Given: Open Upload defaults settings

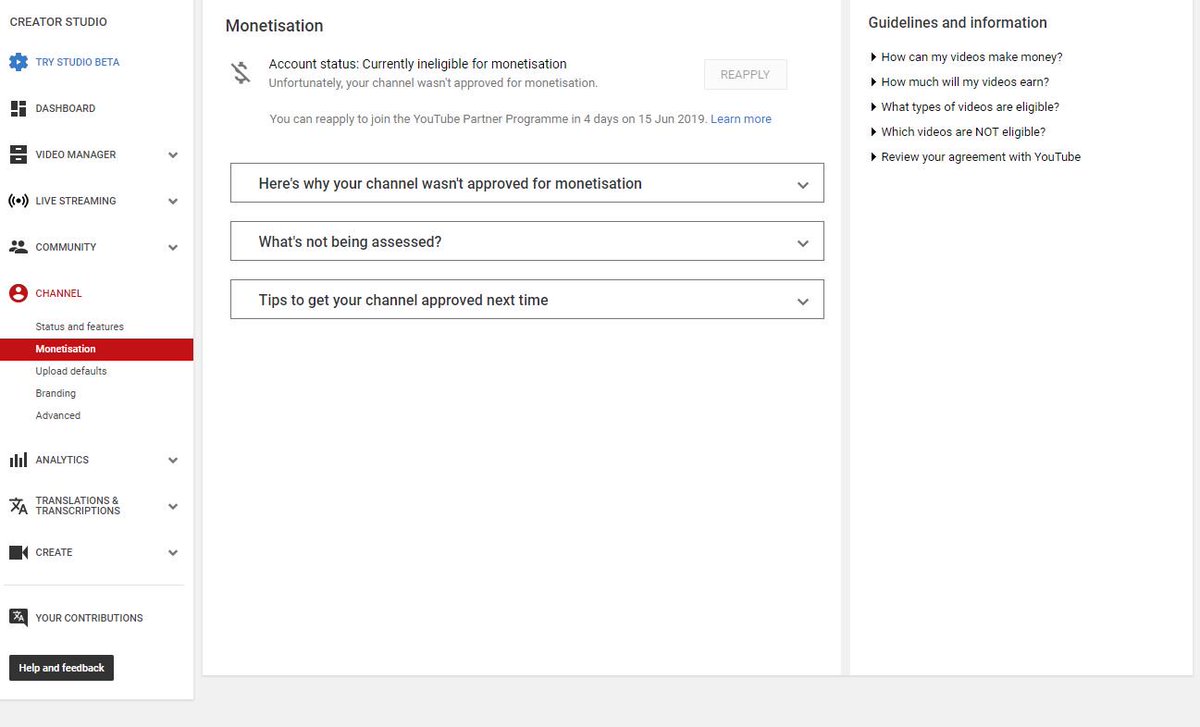Looking at the screenshot, I should [x=71, y=371].
